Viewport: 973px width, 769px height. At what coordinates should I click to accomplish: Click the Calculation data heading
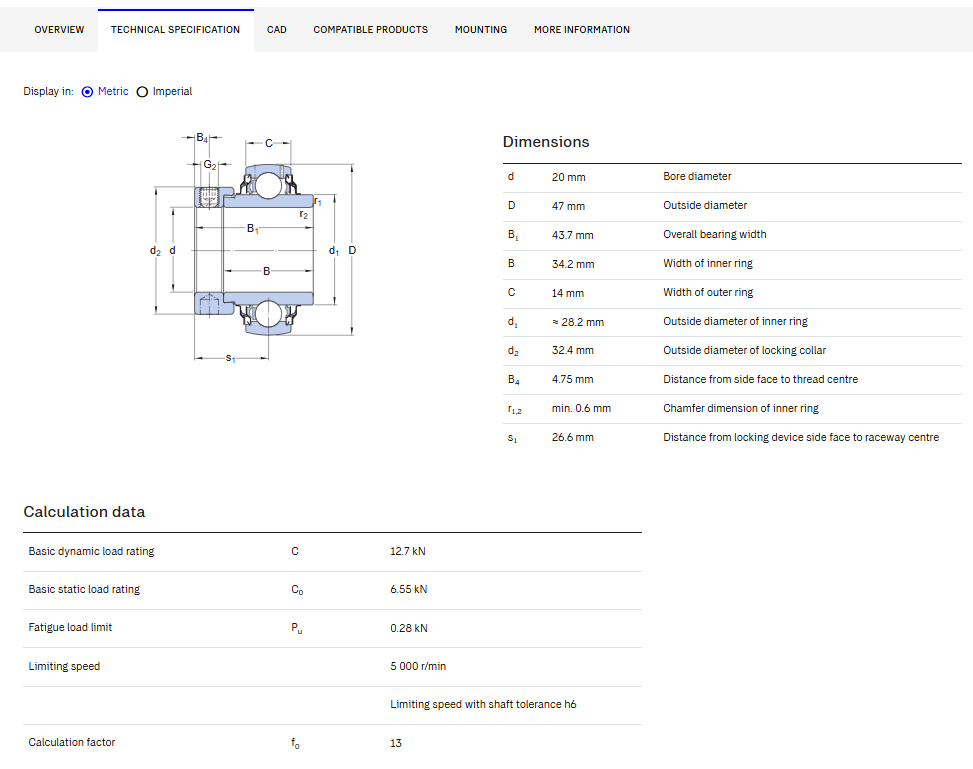pos(84,512)
